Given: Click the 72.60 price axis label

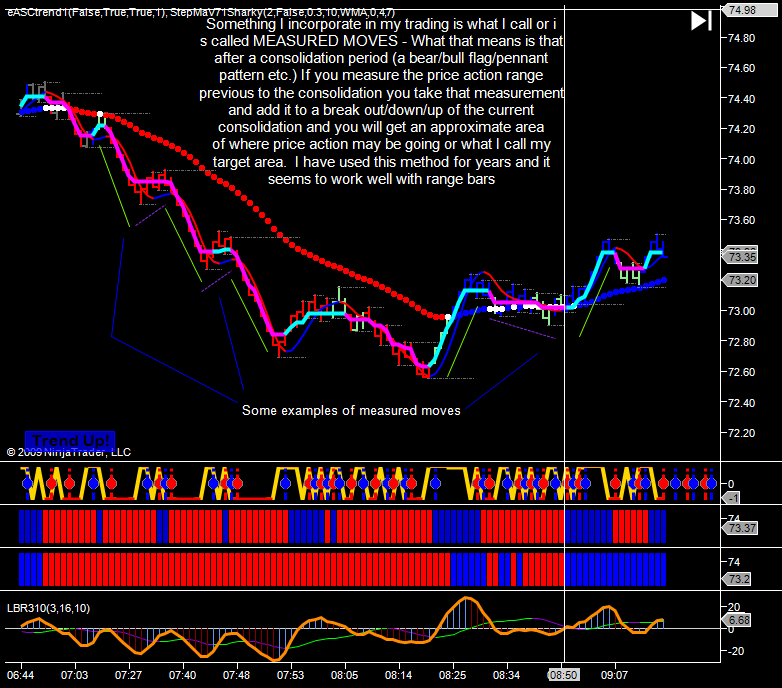Looking at the screenshot, I should 742,372.
